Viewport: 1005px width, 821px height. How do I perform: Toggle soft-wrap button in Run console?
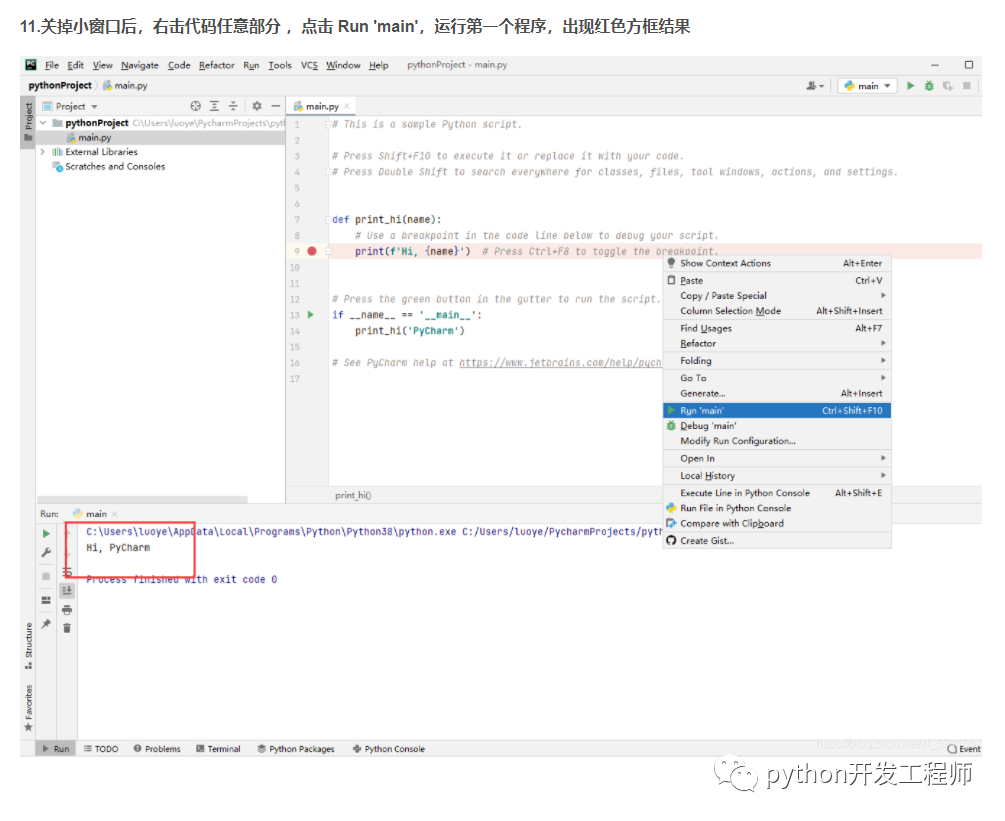coord(67,572)
